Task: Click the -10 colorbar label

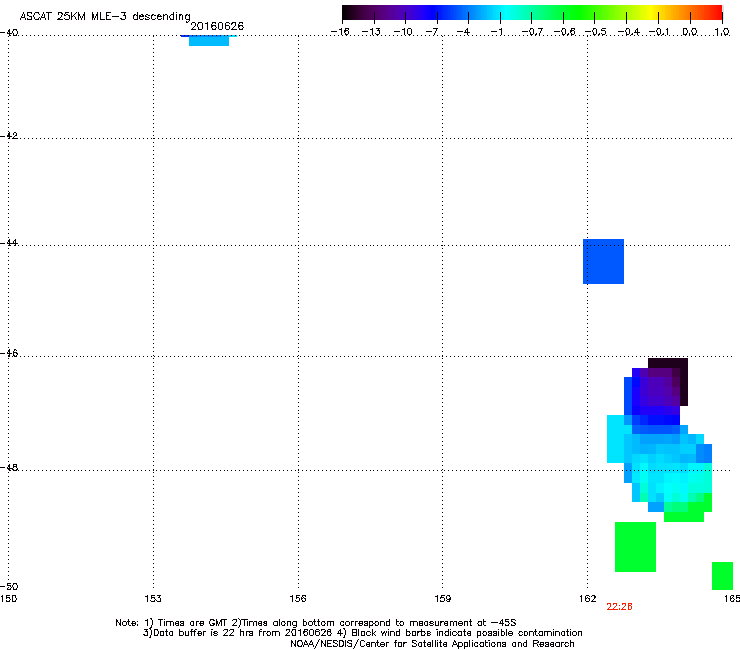Action: point(403,32)
